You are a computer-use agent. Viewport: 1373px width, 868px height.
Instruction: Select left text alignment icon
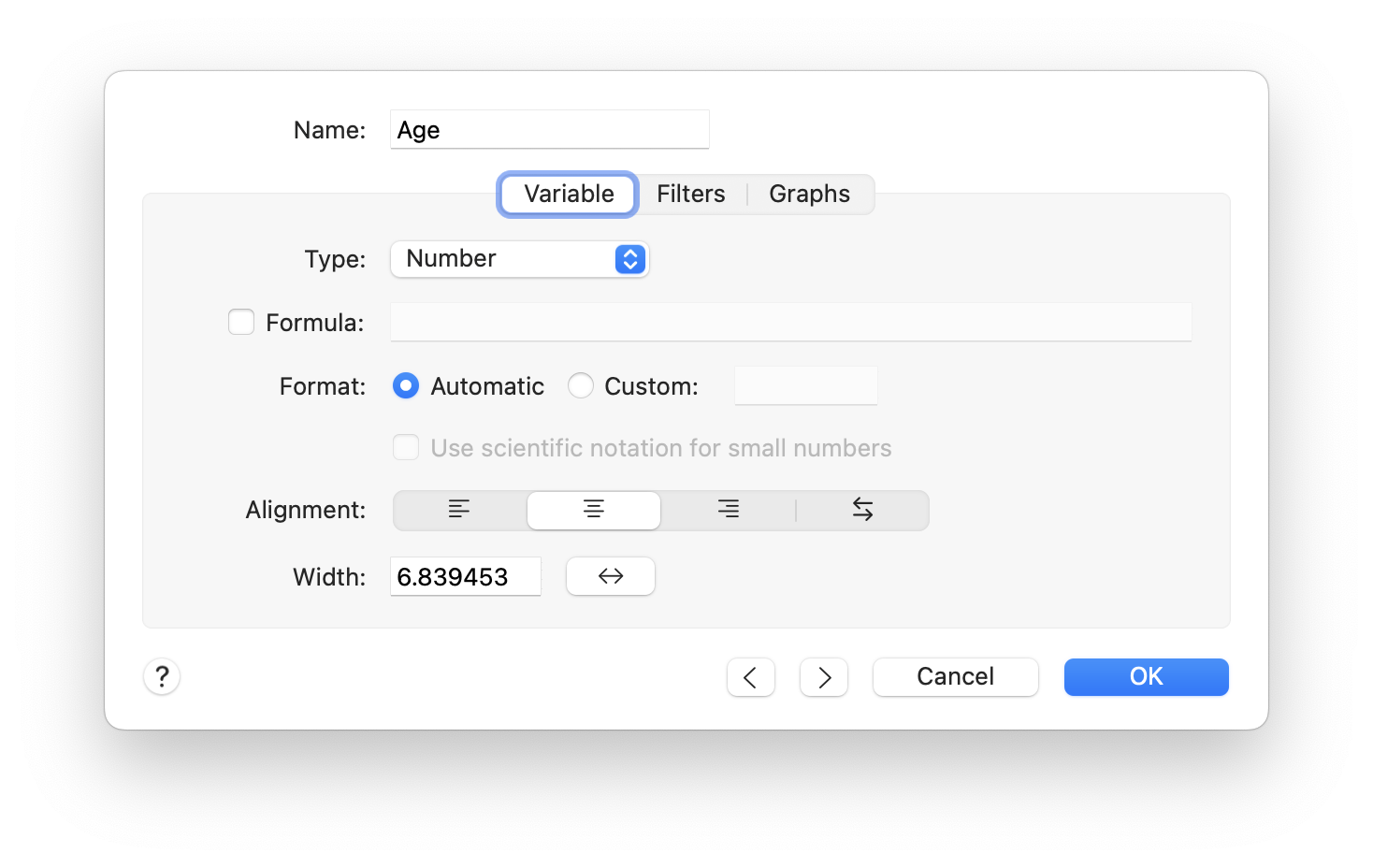(x=459, y=510)
